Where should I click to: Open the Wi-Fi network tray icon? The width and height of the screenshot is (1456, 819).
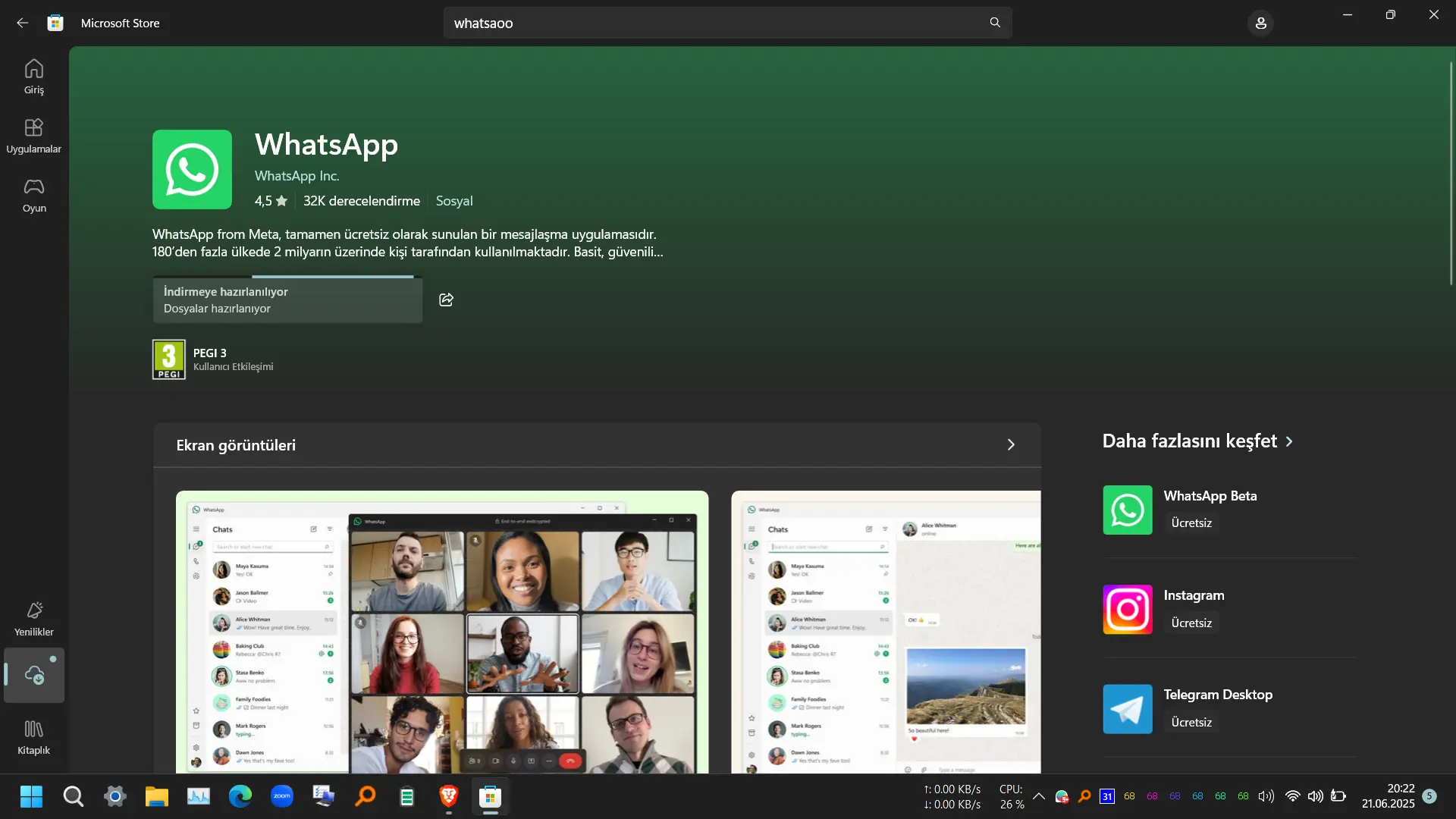1293,796
